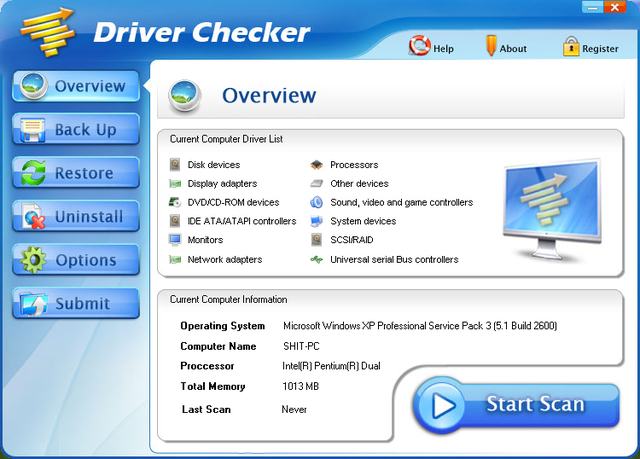Open Help from the top bar
This screenshot has width=640, height=459.
tap(443, 49)
